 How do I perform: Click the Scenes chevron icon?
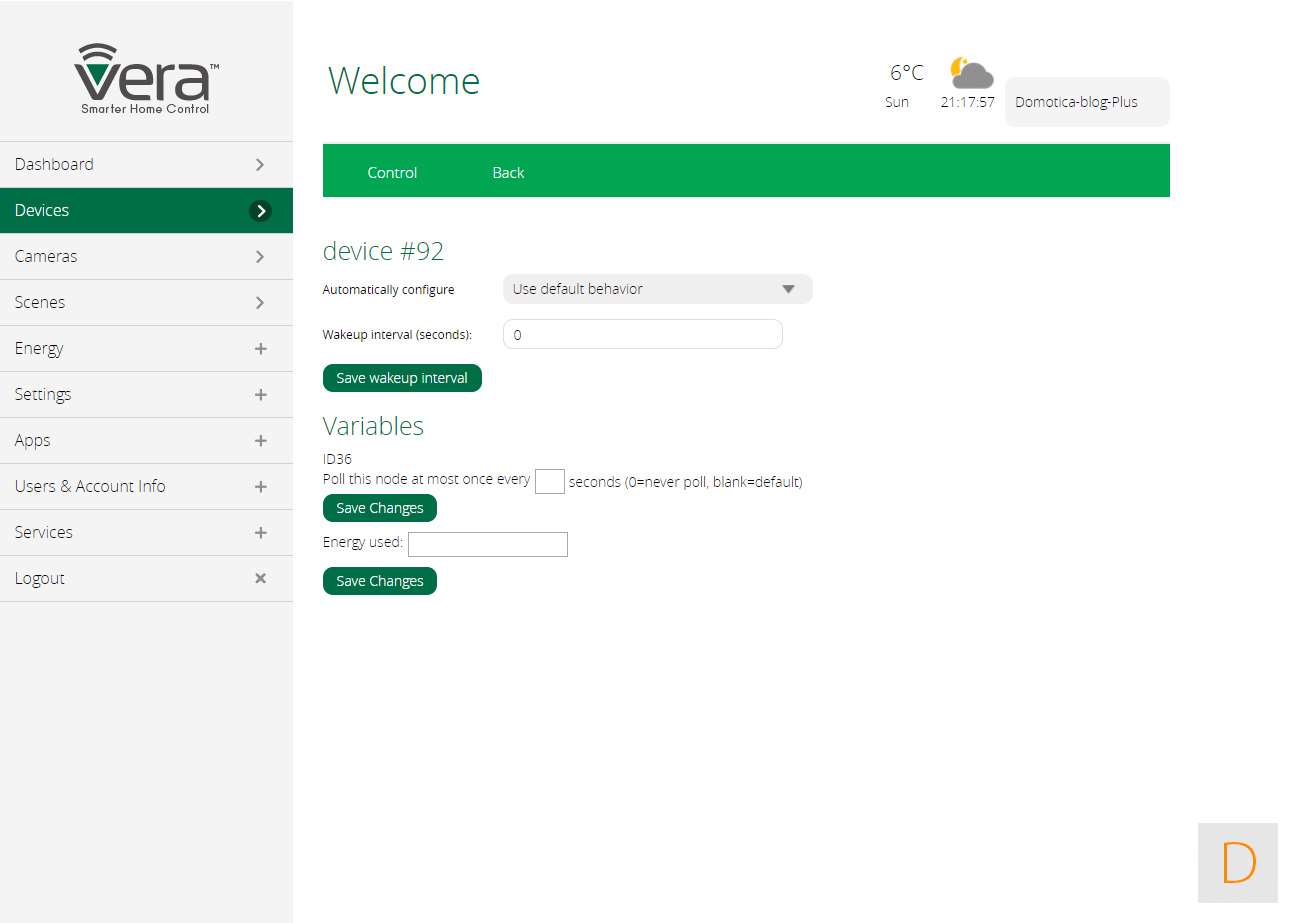coord(260,303)
